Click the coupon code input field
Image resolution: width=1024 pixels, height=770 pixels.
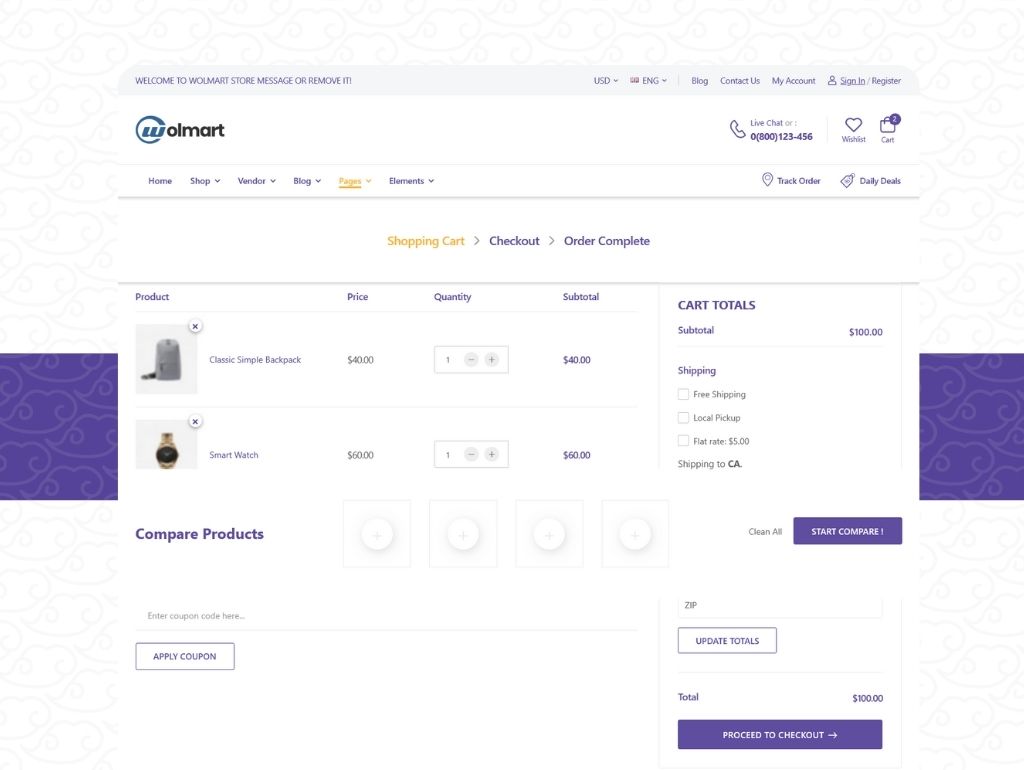(386, 616)
